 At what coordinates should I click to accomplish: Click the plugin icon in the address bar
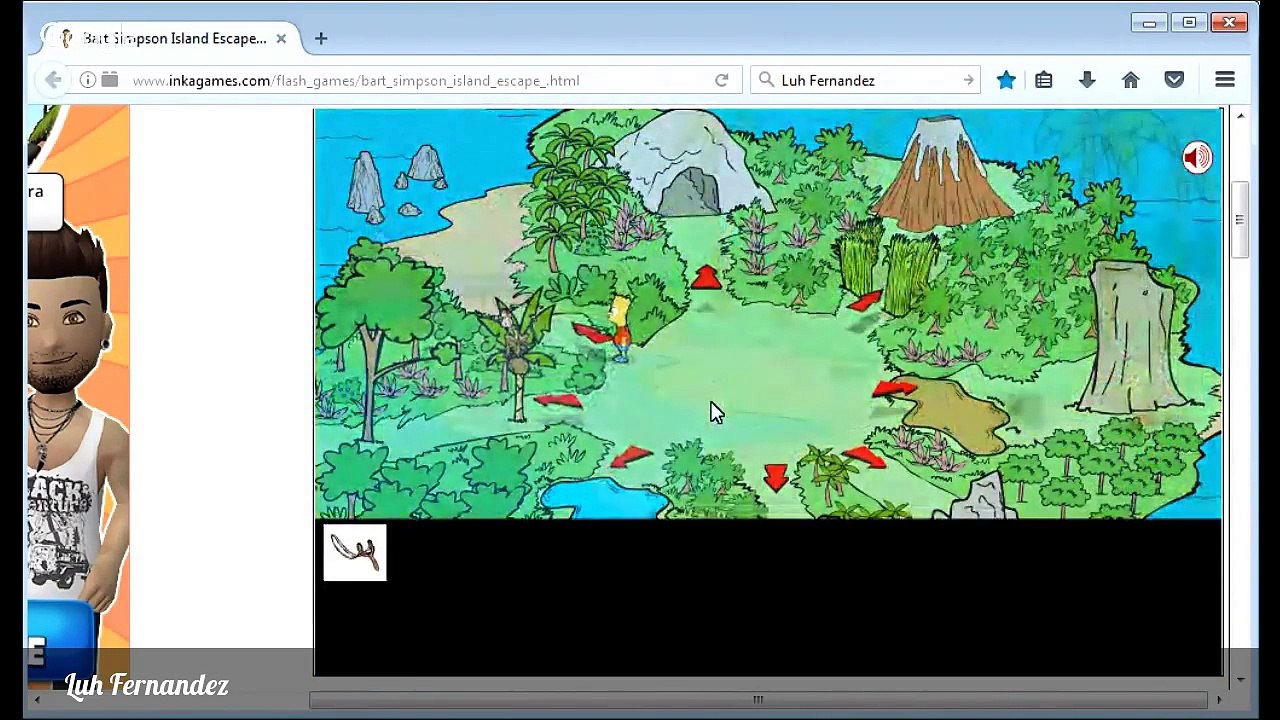click(110, 80)
